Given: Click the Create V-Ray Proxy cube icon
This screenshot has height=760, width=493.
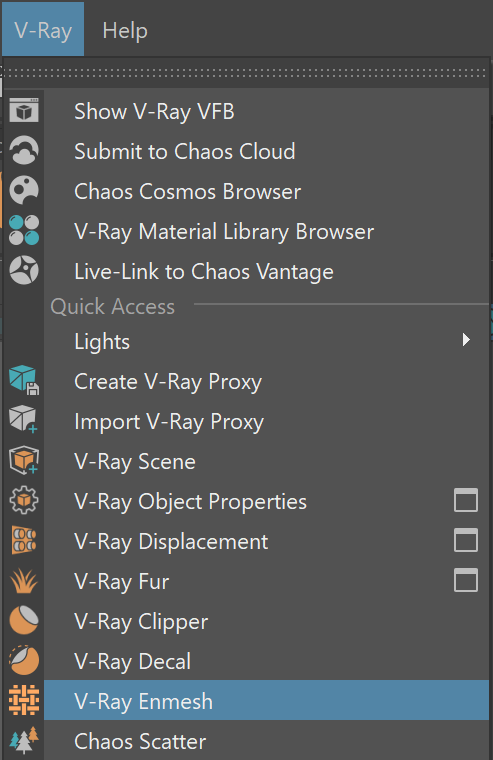Looking at the screenshot, I should (24, 380).
